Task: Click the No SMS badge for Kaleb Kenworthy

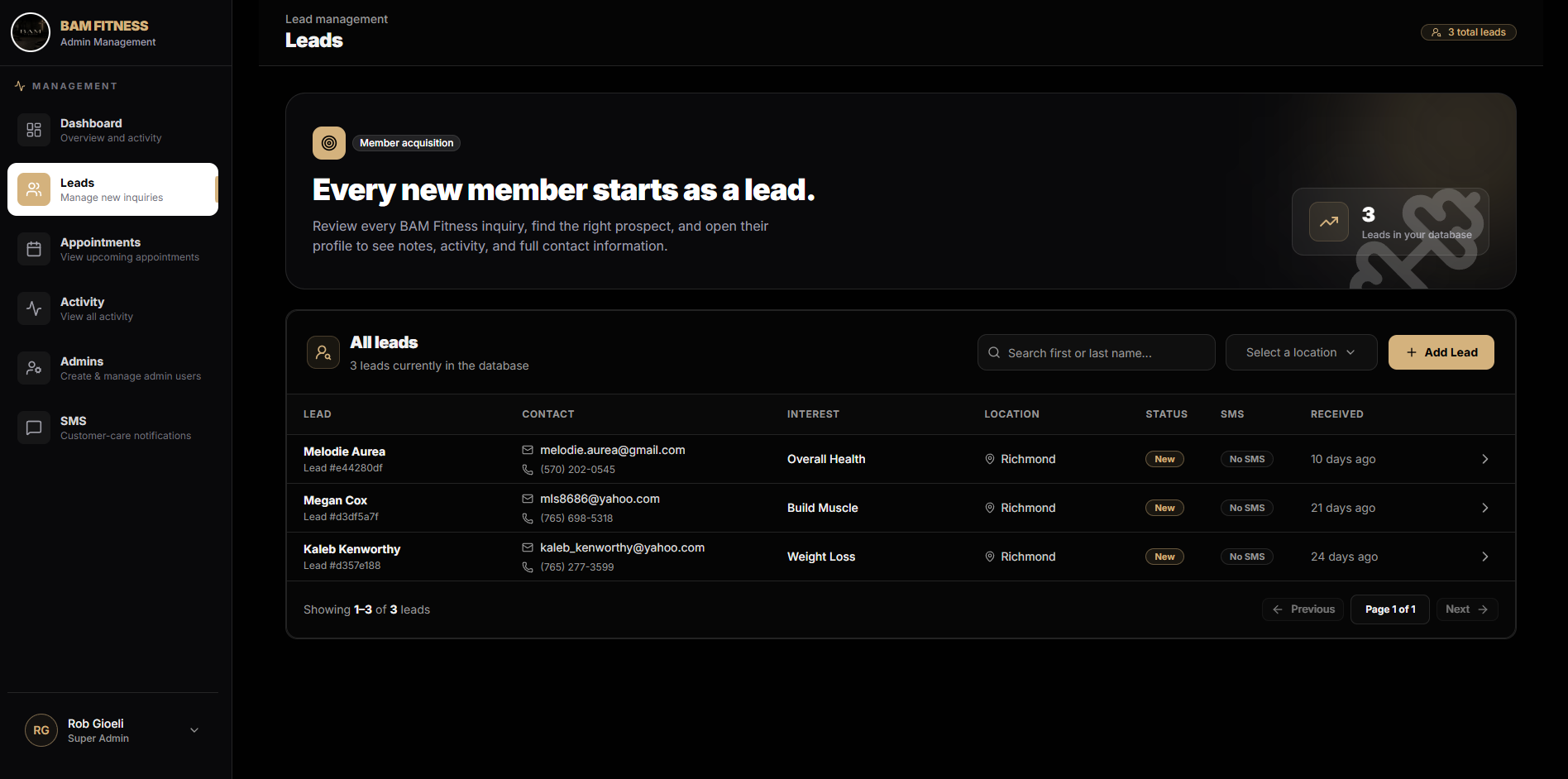Action: click(1246, 557)
